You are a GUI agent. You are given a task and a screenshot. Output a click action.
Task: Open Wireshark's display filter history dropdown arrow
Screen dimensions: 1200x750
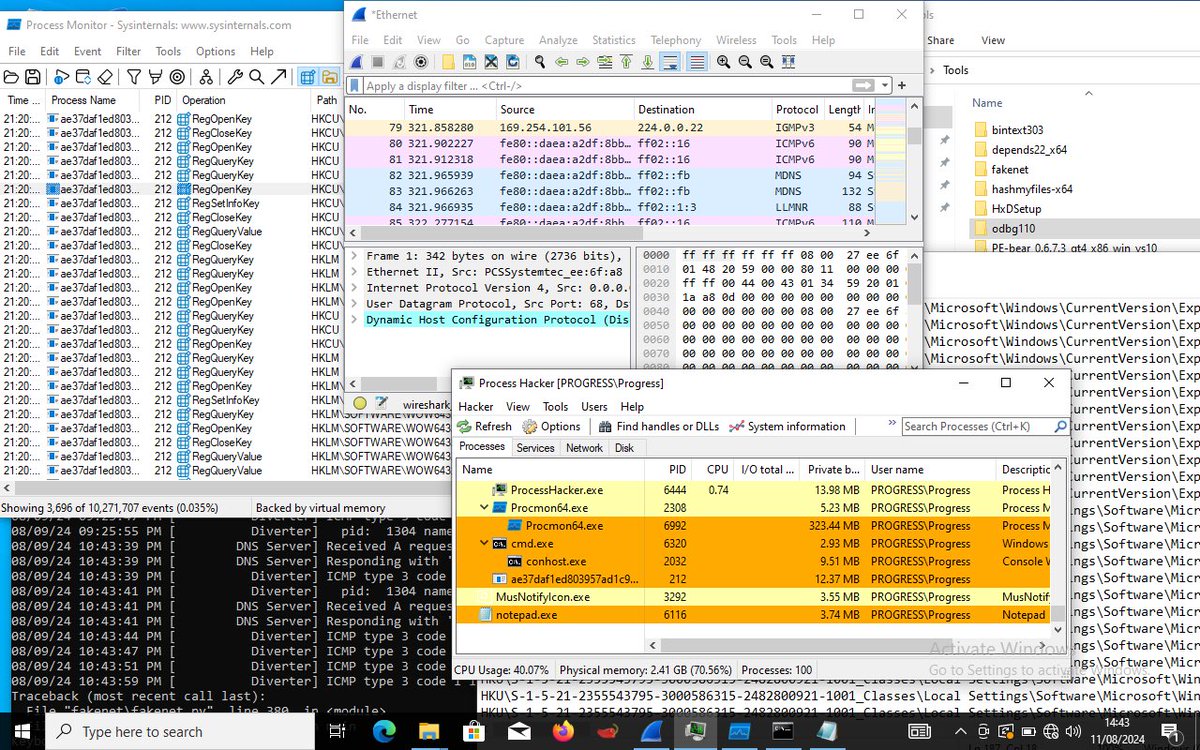pos(885,86)
